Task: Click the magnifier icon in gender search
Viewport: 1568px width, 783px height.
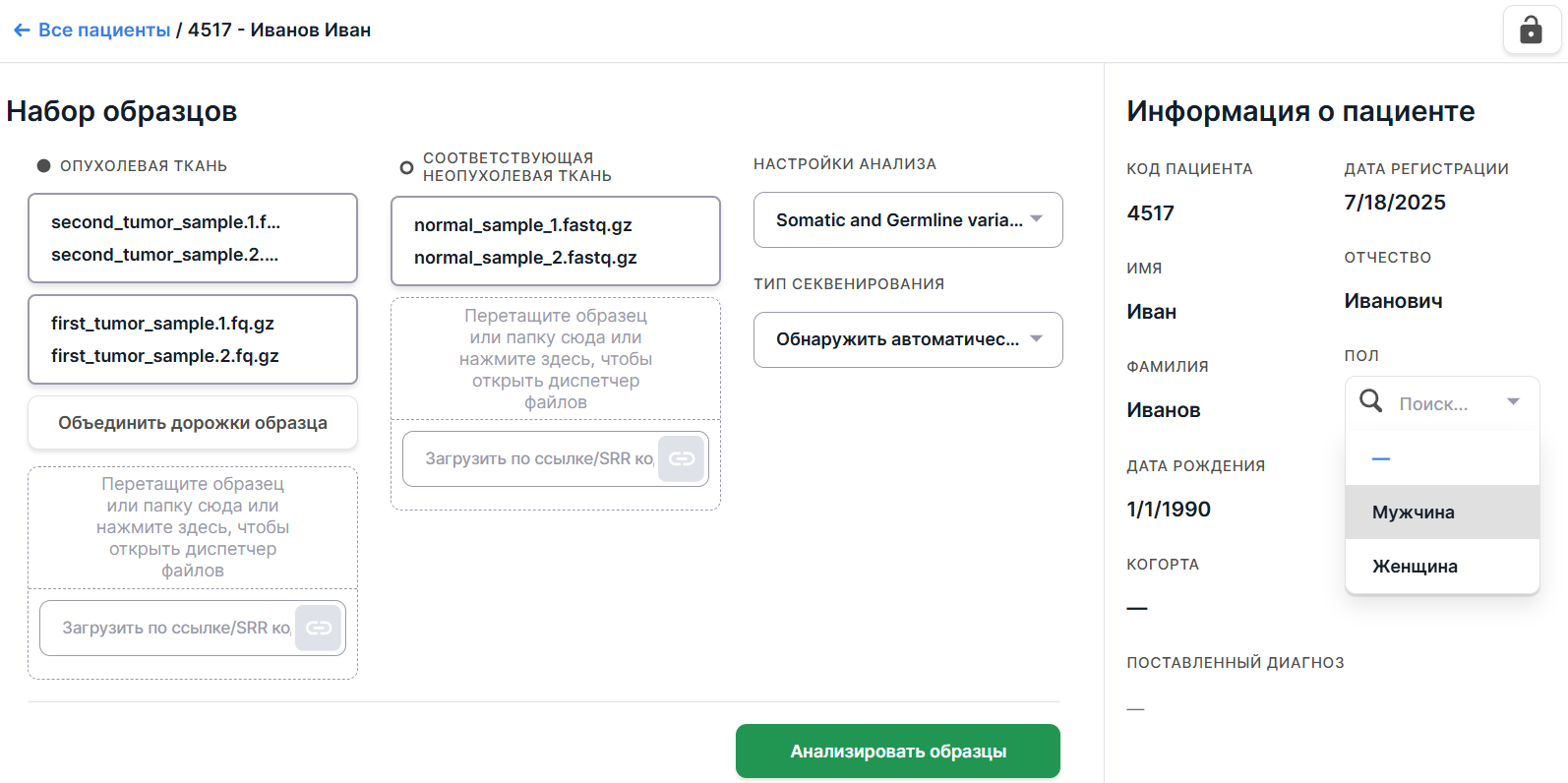Action: pyautogui.click(x=1370, y=401)
